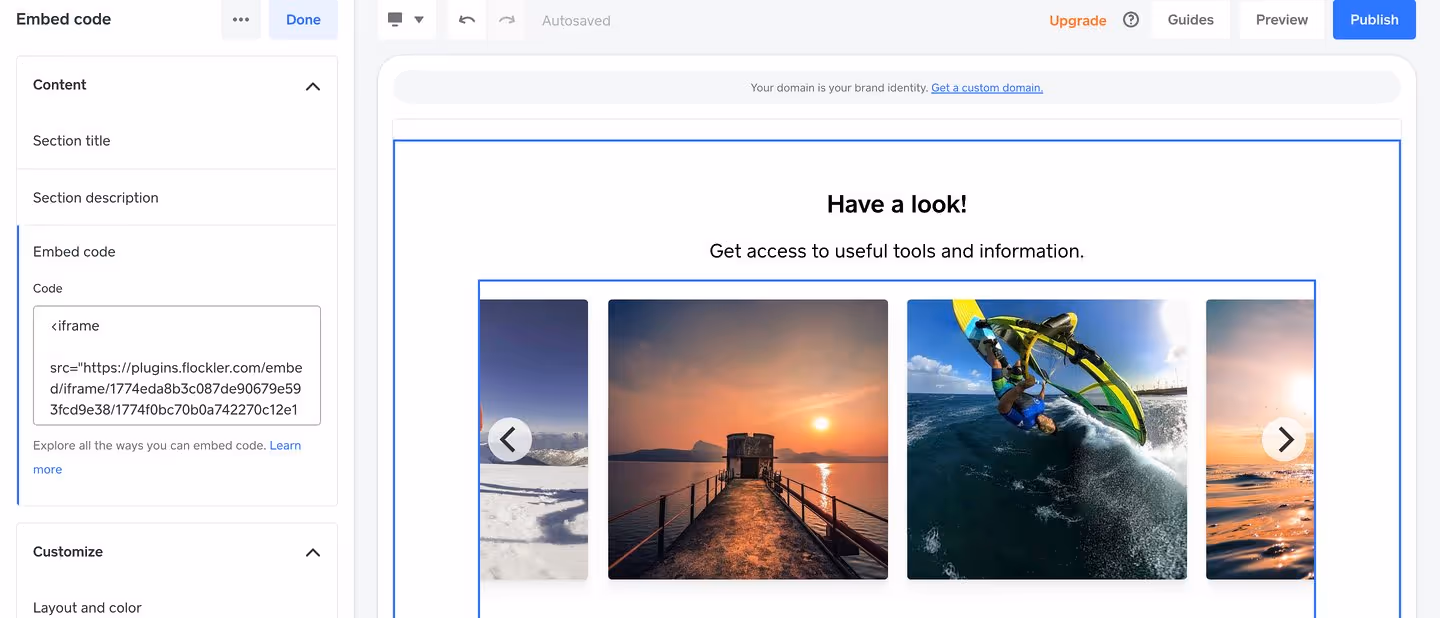This screenshot has height=618, width=1440.
Task: Open the desktop device view dropdown
Action: click(x=407, y=20)
